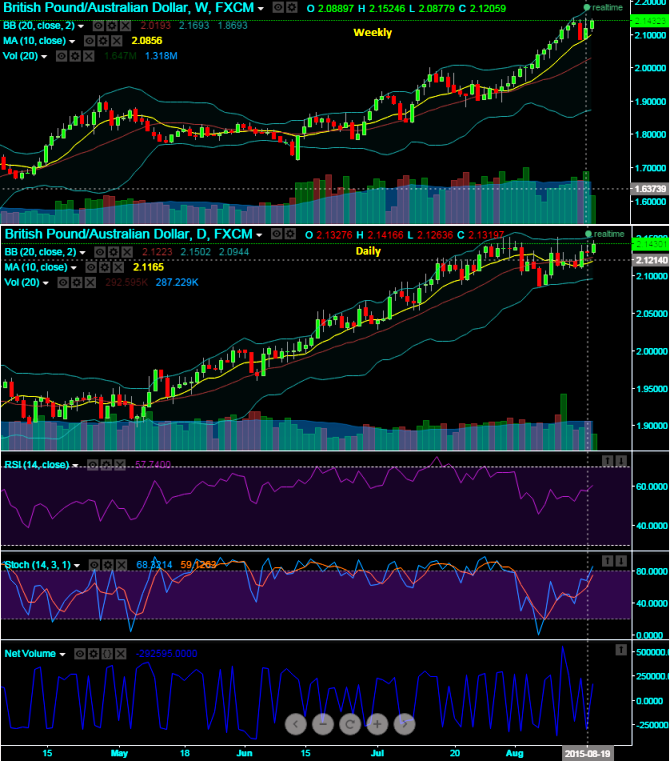This screenshot has height=761, width=670.
Task: Remove the daily MA (10, close) indicator
Action: click(118, 267)
